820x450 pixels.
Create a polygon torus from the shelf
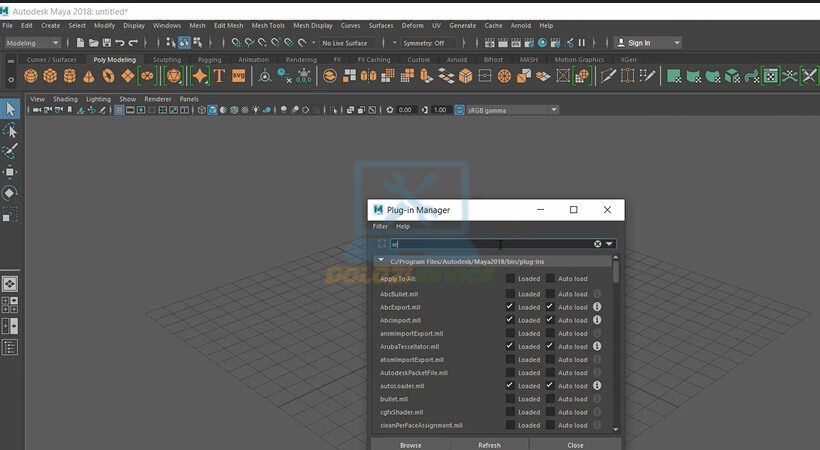click(108, 76)
